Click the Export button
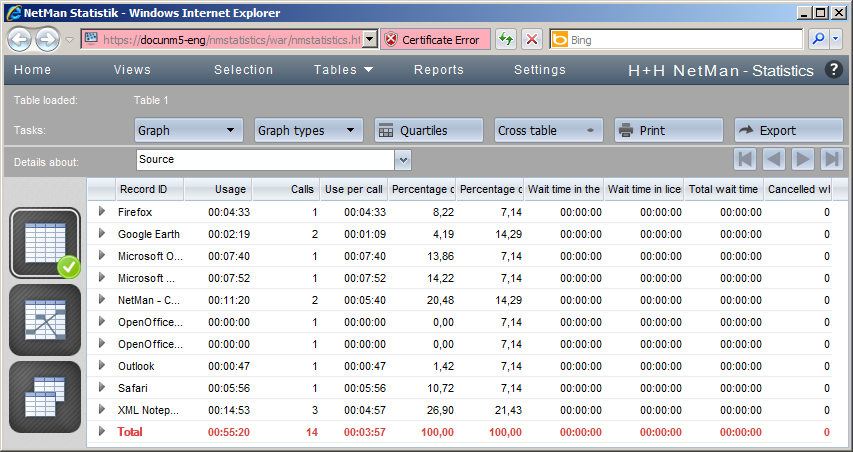The image size is (853, 452). 789,130
